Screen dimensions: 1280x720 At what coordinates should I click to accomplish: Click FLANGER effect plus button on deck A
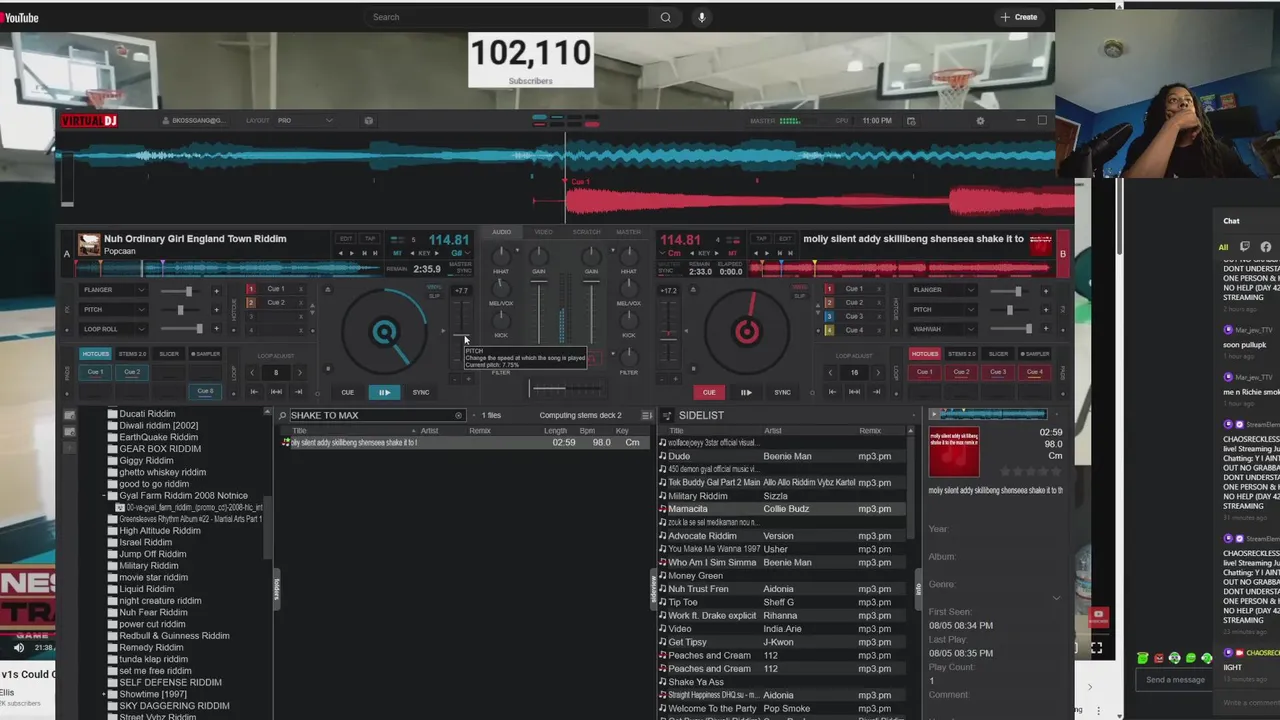pos(216,291)
